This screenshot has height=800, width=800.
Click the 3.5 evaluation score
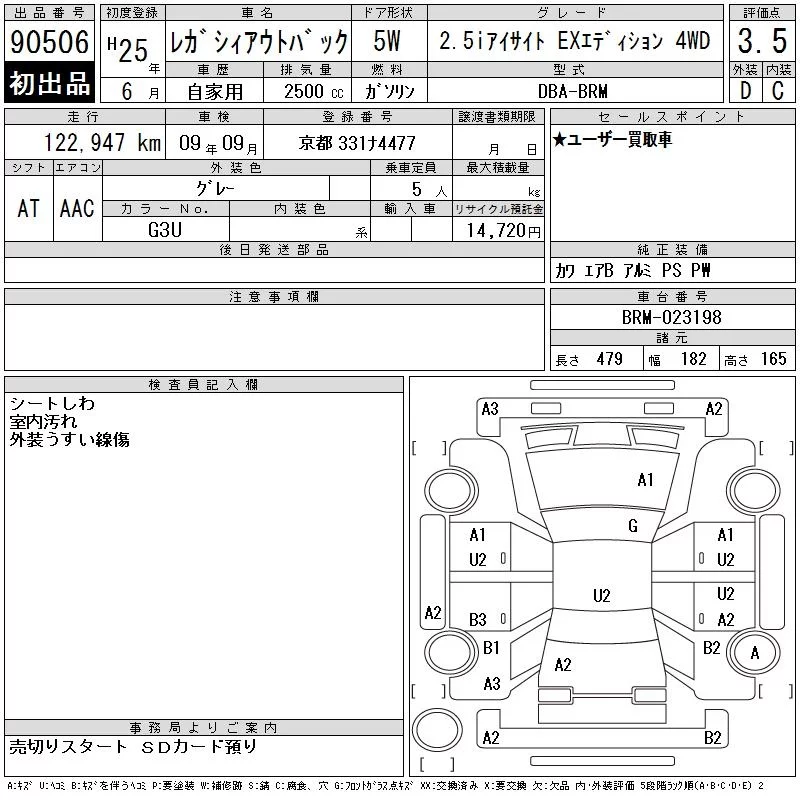coord(762,41)
